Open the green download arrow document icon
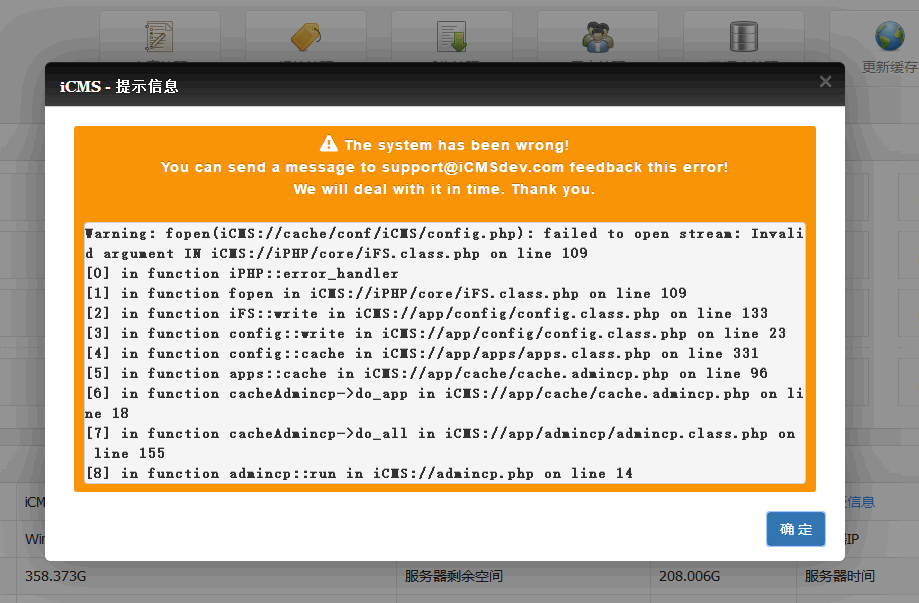This screenshot has width=919, height=603. 451,36
